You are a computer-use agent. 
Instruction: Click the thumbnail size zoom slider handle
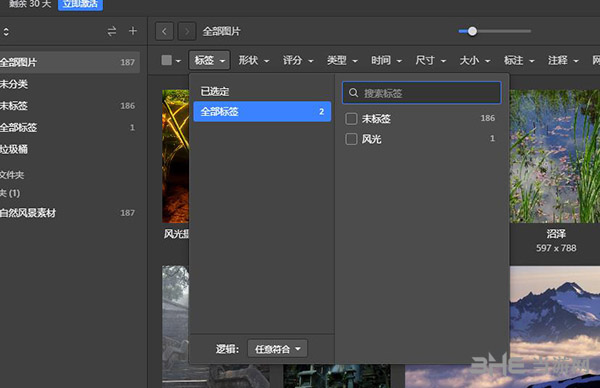472,31
